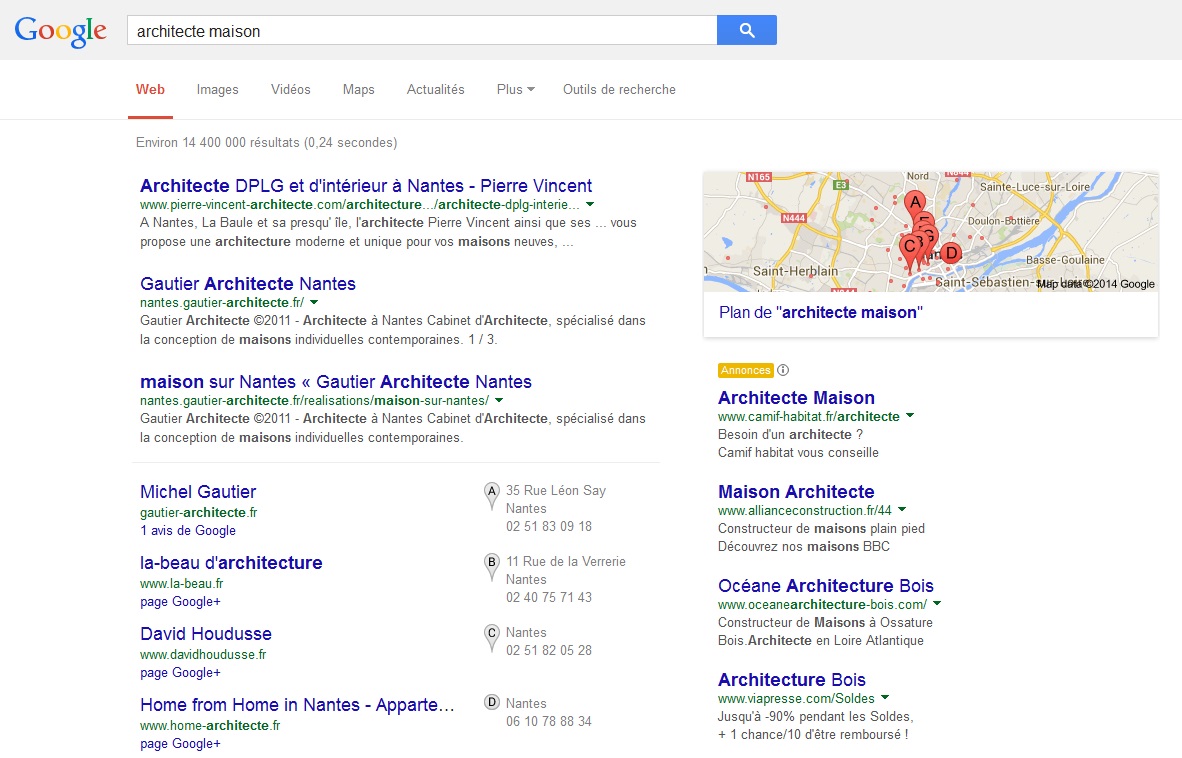Open the Michel Gautier local listing
The image size is (1182, 758).
pos(198,491)
